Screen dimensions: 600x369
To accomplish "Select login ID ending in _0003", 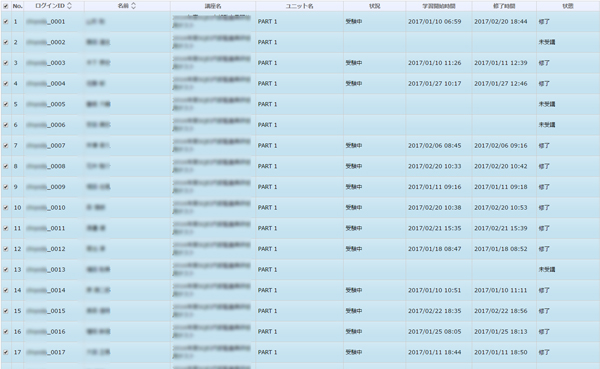I will point(46,63).
